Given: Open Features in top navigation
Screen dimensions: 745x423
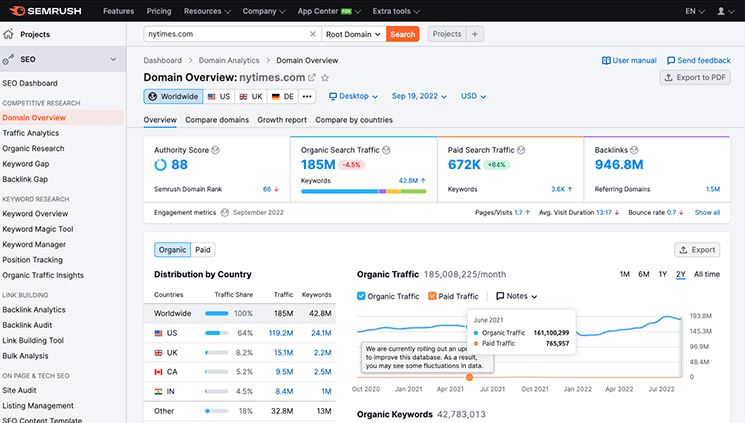Looking at the screenshot, I should 118,11.
